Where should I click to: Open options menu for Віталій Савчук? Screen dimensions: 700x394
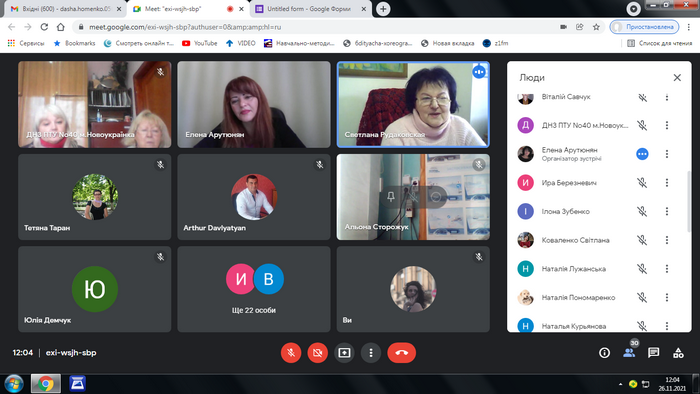667,97
